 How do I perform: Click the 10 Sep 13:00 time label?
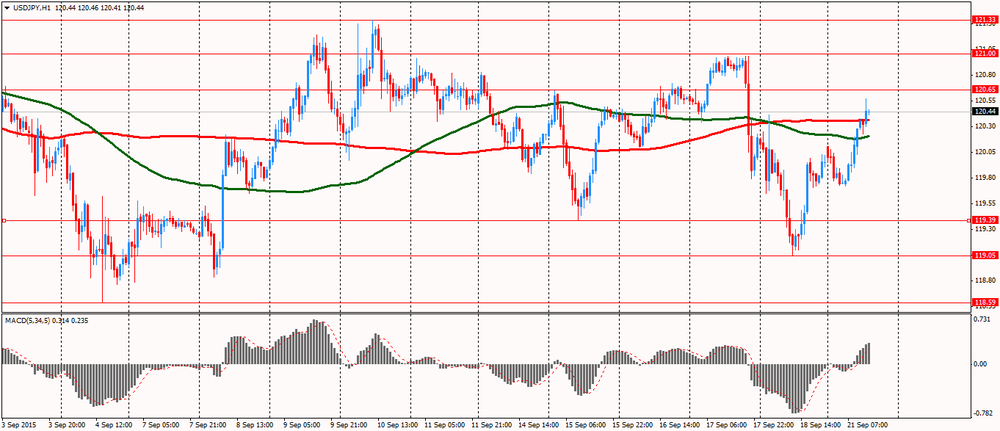(x=396, y=425)
